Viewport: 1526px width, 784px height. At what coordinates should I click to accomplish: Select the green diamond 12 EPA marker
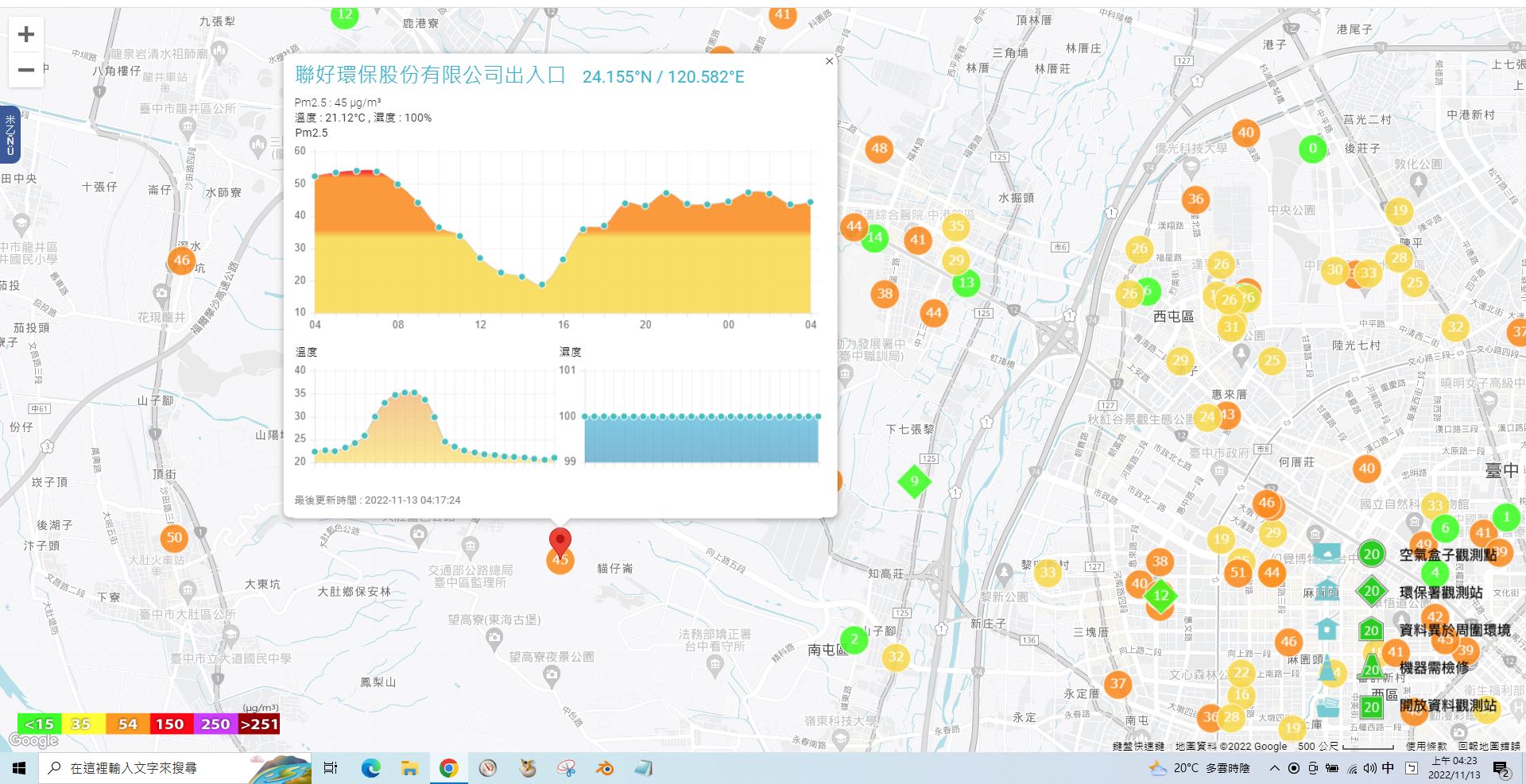pos(1161,596)
